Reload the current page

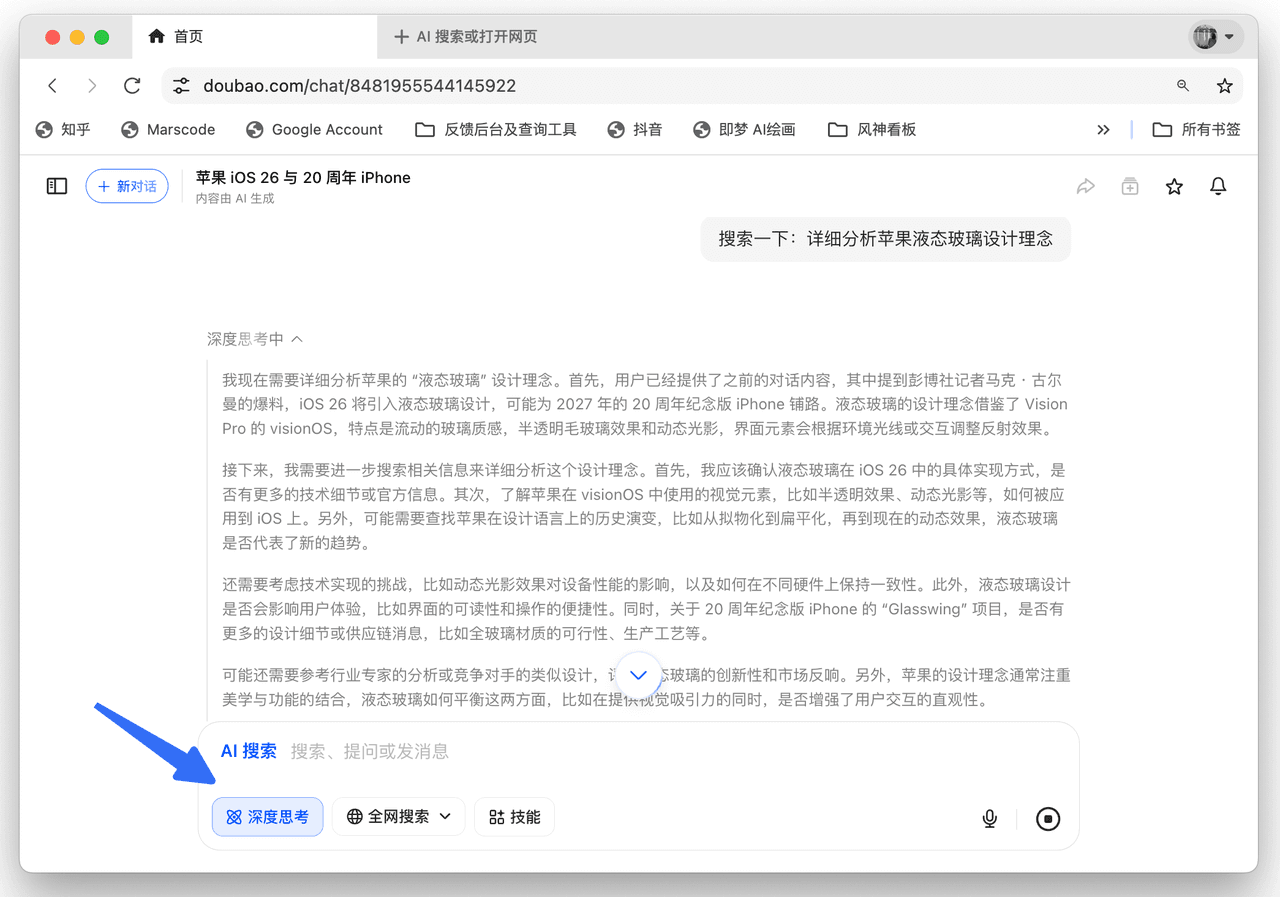132,86
